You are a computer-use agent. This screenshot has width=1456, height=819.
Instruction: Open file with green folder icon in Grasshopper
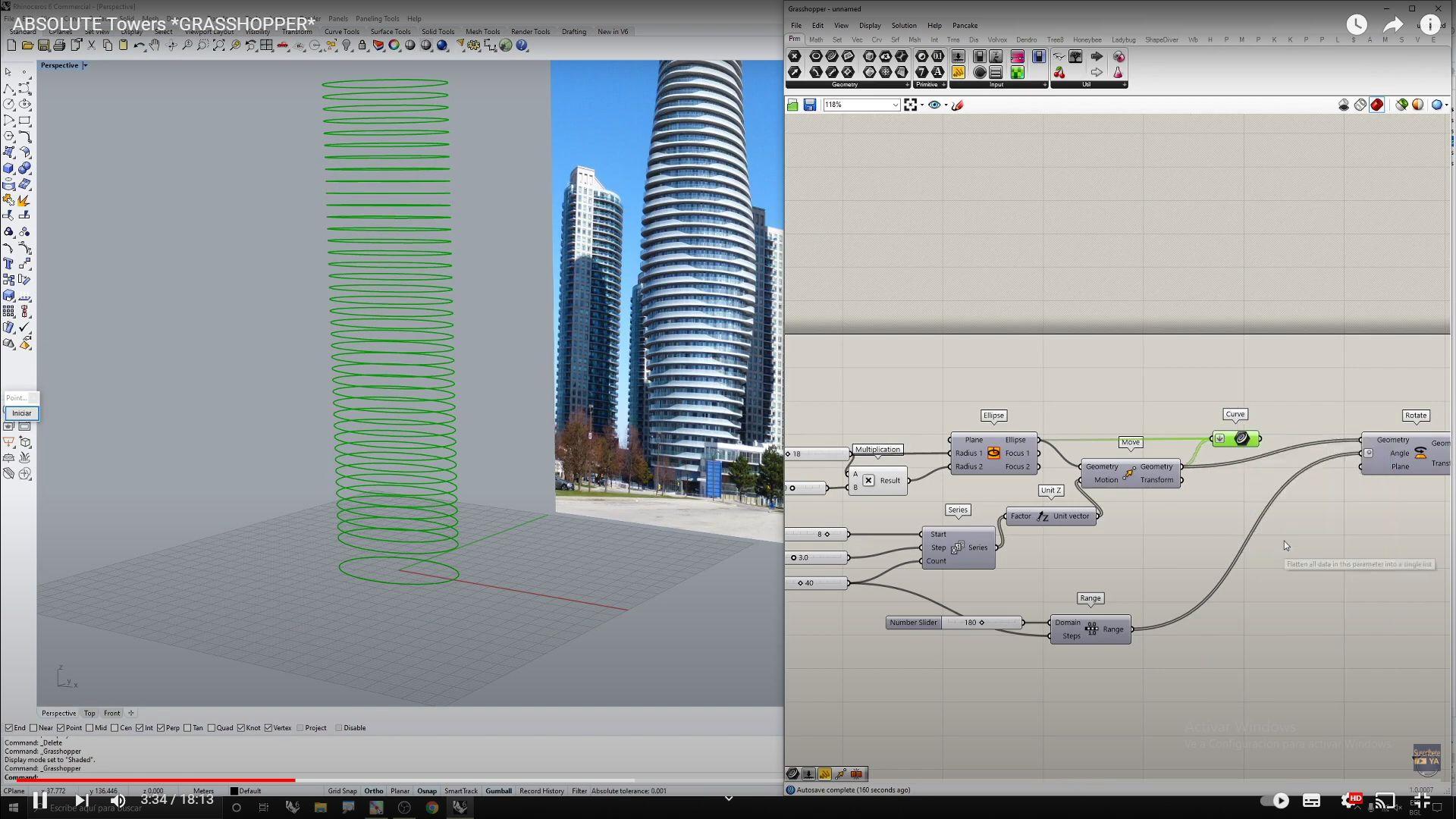793,105
